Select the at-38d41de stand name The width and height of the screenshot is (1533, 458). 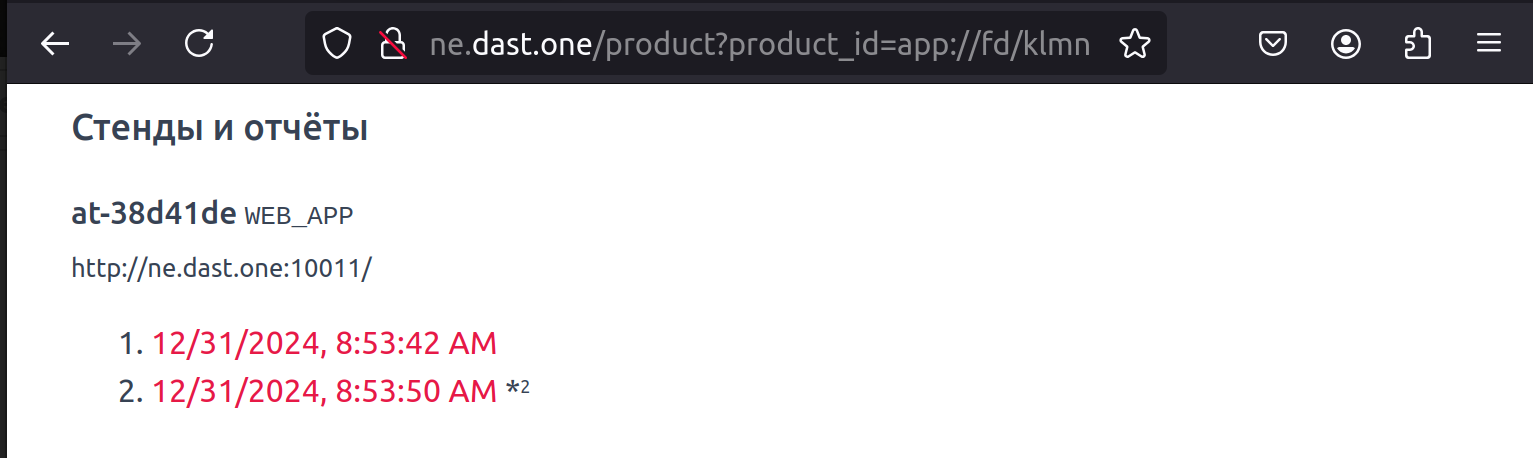pos(154,213)
